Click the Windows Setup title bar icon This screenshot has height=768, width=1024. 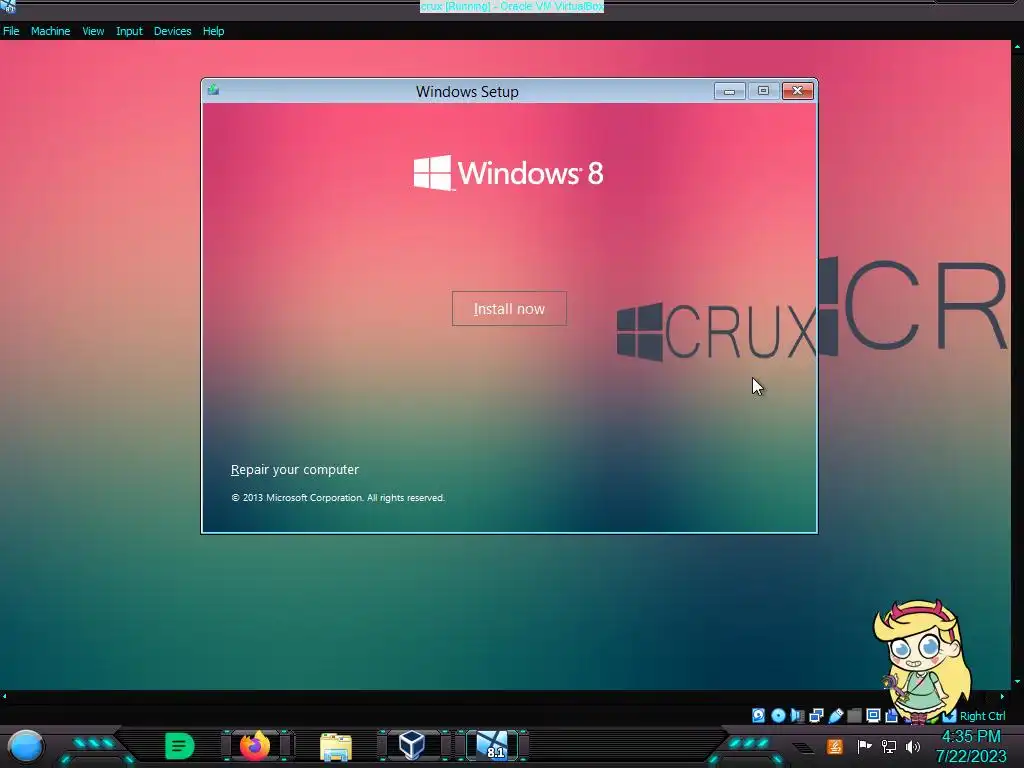(x=214, y=90)
